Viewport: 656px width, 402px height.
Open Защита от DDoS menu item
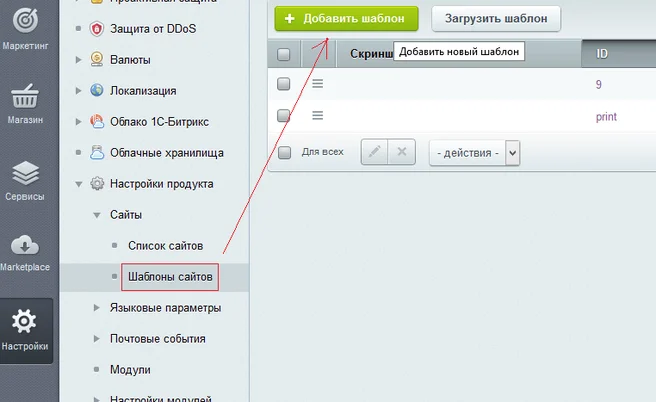[x=153, y=29]
